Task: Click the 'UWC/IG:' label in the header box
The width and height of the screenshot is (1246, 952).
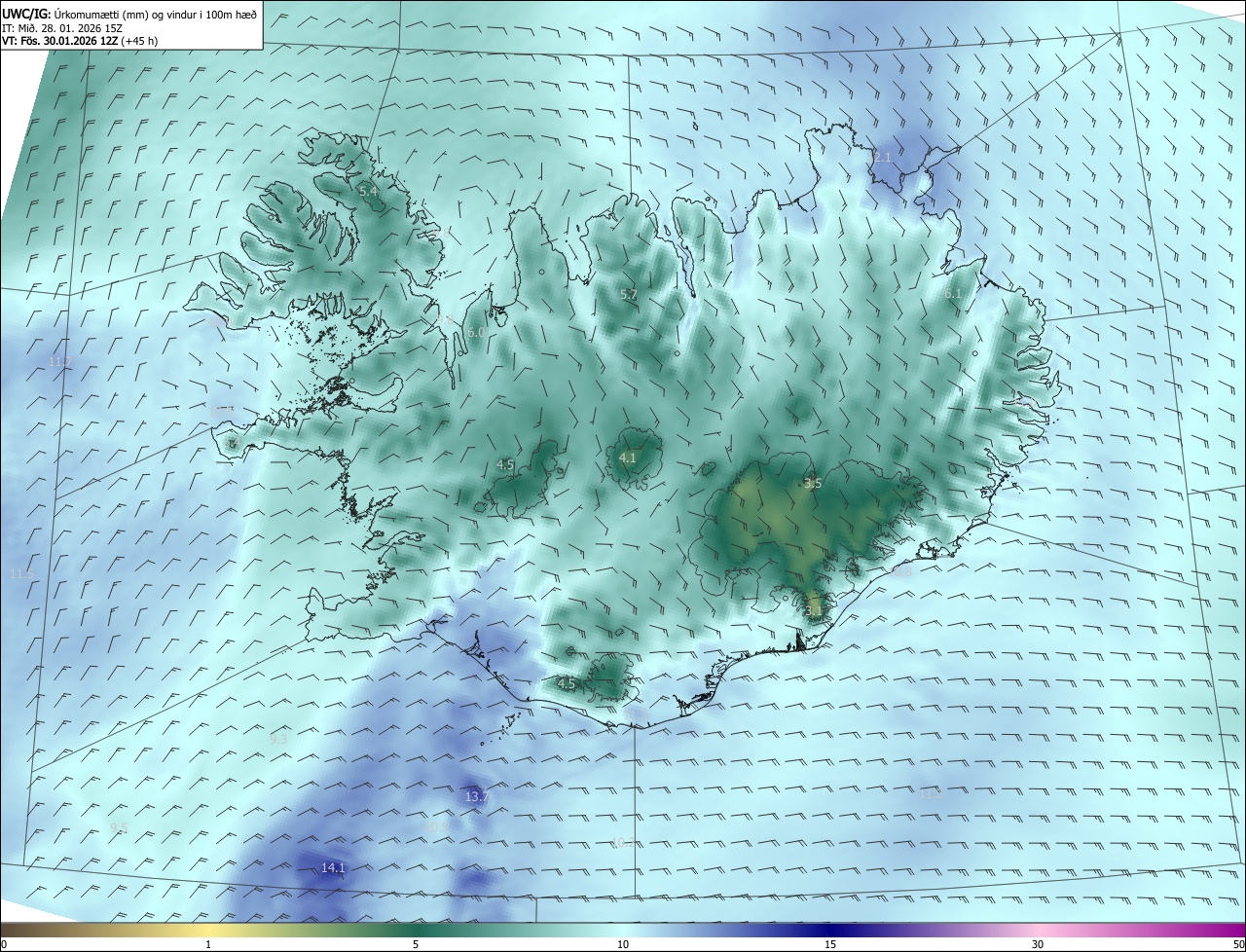Action: coord(27,14)
